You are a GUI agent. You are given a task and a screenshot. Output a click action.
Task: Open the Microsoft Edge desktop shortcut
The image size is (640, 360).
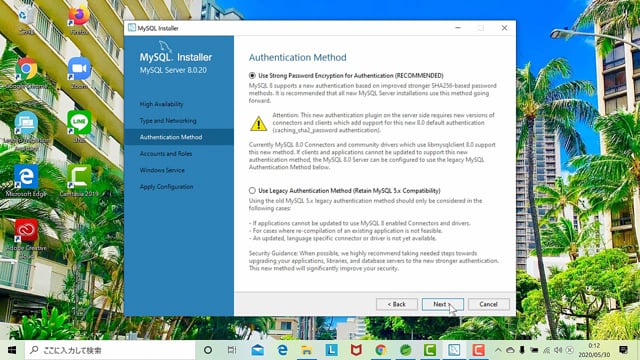(26, 180)
